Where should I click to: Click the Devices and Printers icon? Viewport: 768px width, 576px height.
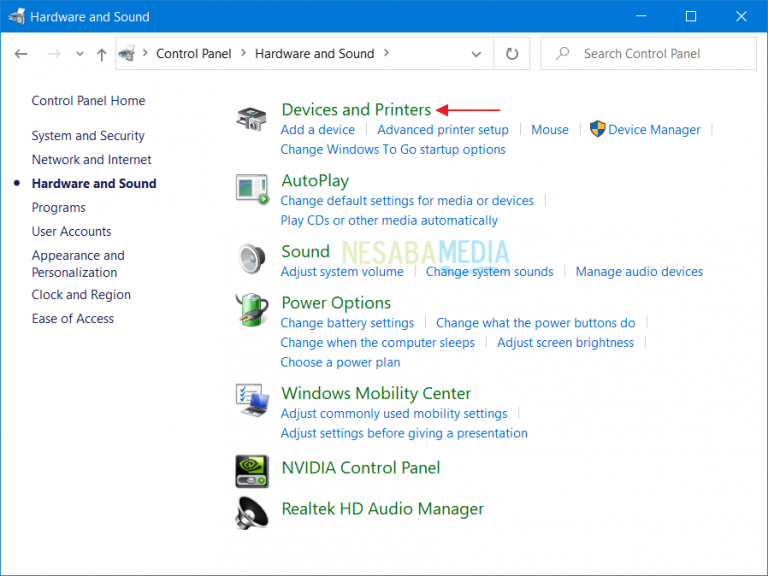pyautogui.click(x=251, y=119)
